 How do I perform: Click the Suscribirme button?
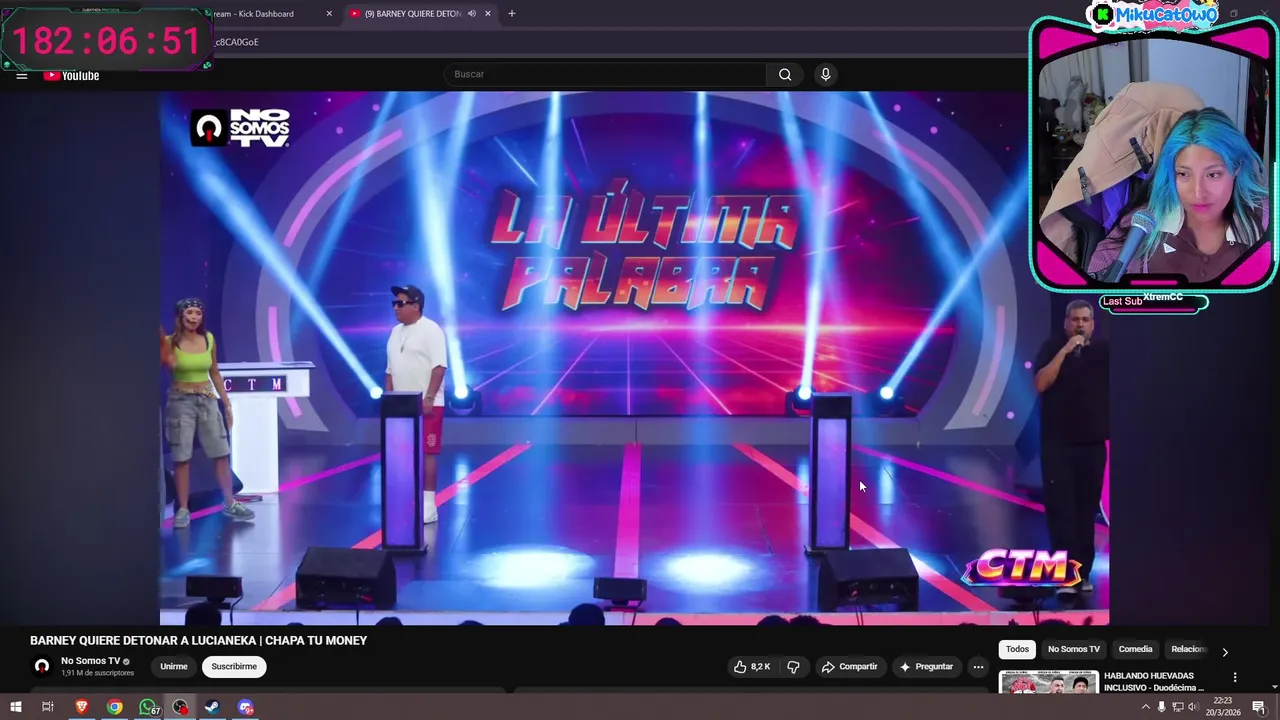[x=234, y=667]
